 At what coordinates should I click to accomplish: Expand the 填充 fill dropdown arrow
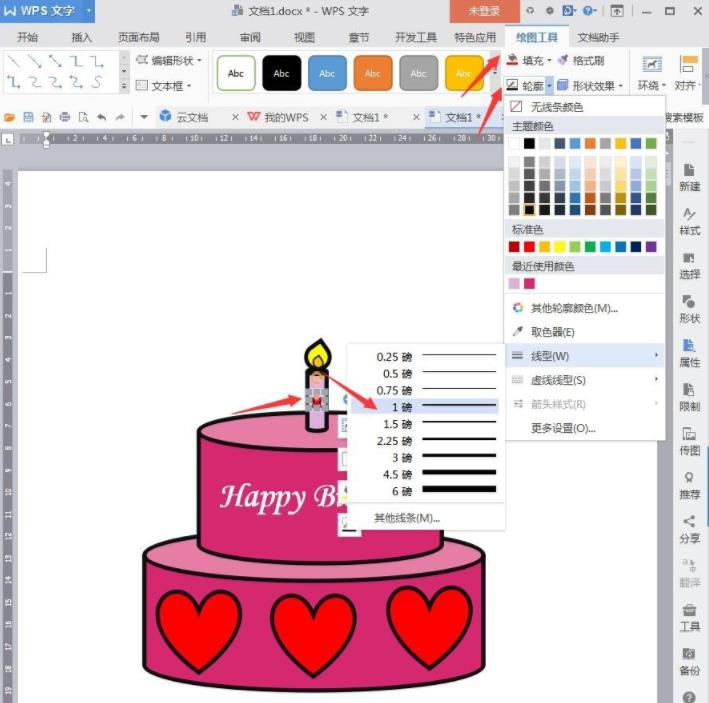click(x=549, y=60)
